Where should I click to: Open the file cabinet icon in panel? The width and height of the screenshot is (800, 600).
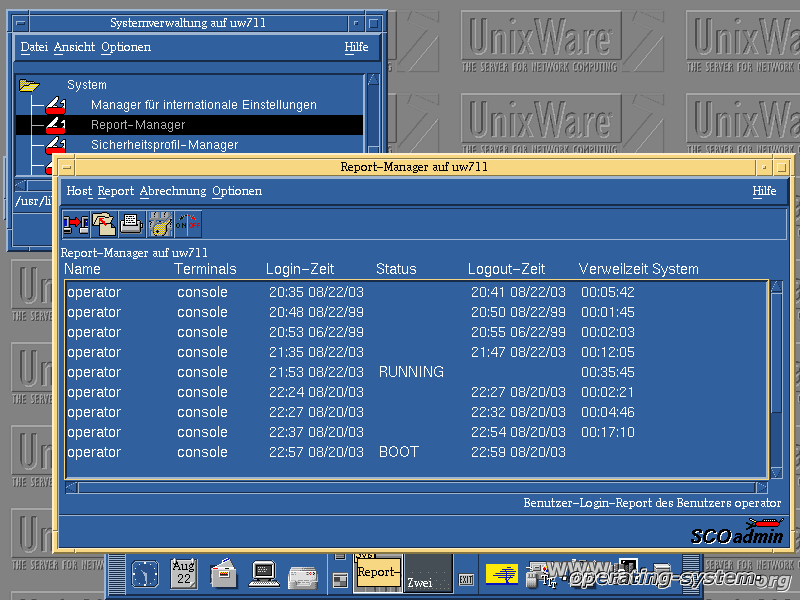tap(223, 573)
